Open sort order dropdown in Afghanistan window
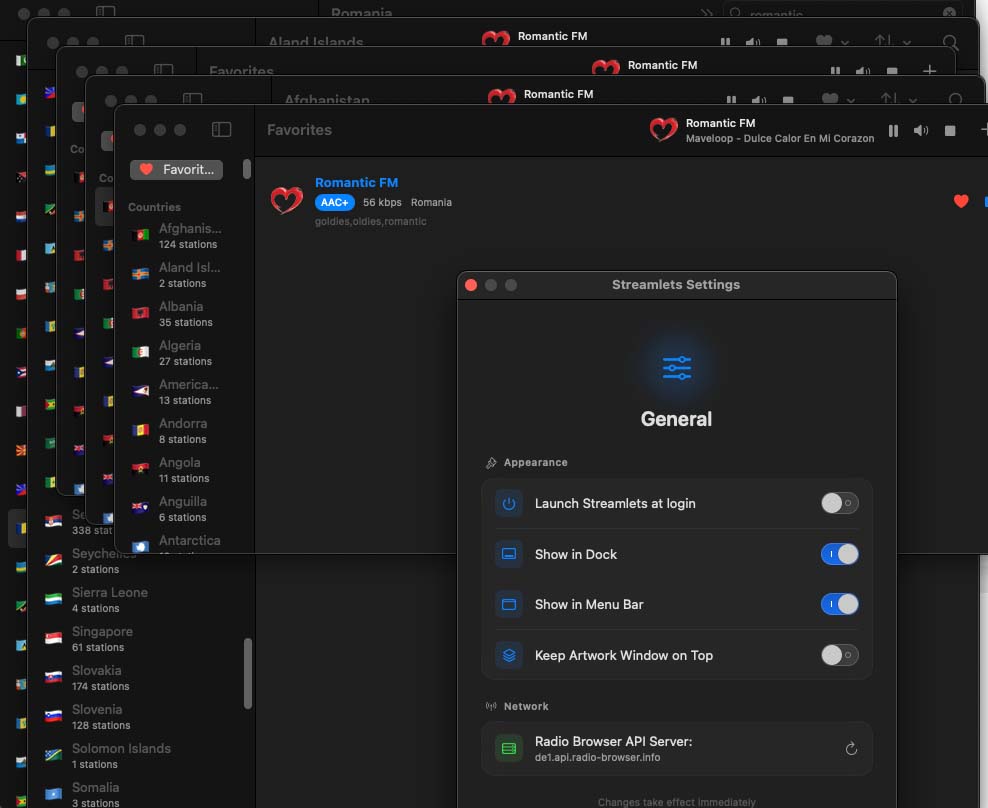988x808 pixels. click(x=899, y=100)
